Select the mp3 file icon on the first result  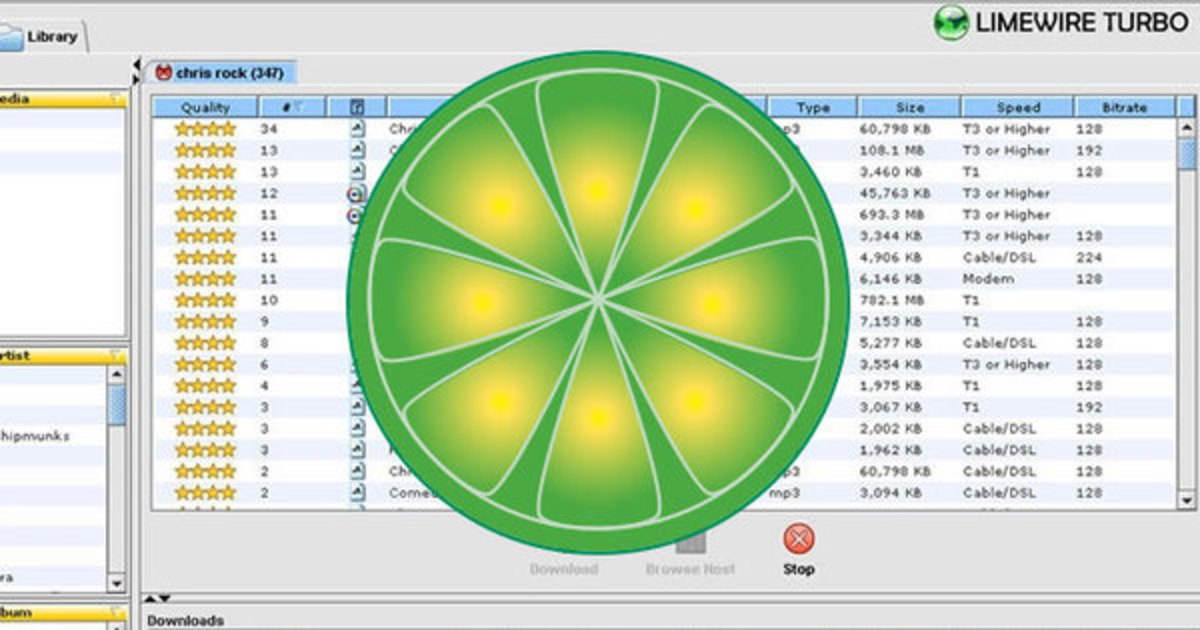click(x=360, y=128)
